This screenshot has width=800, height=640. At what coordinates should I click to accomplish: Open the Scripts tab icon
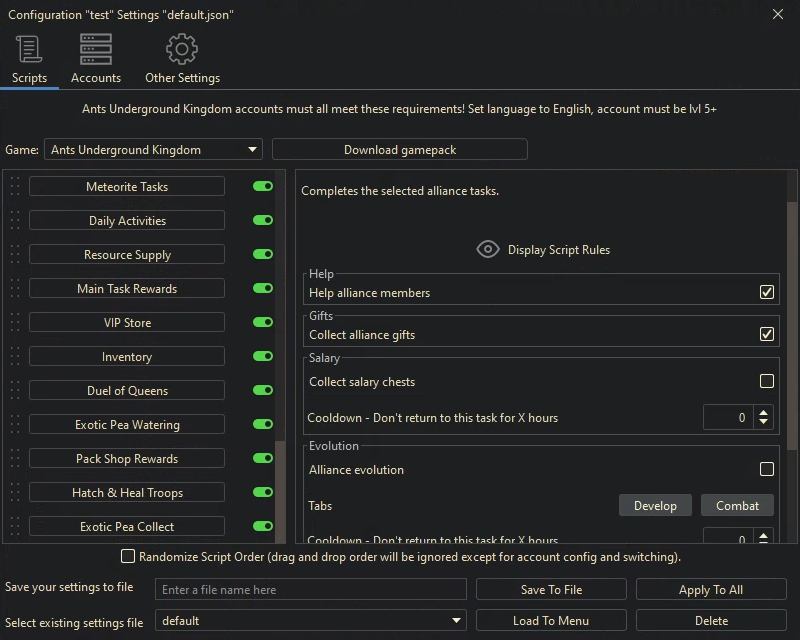pos(29,49)
